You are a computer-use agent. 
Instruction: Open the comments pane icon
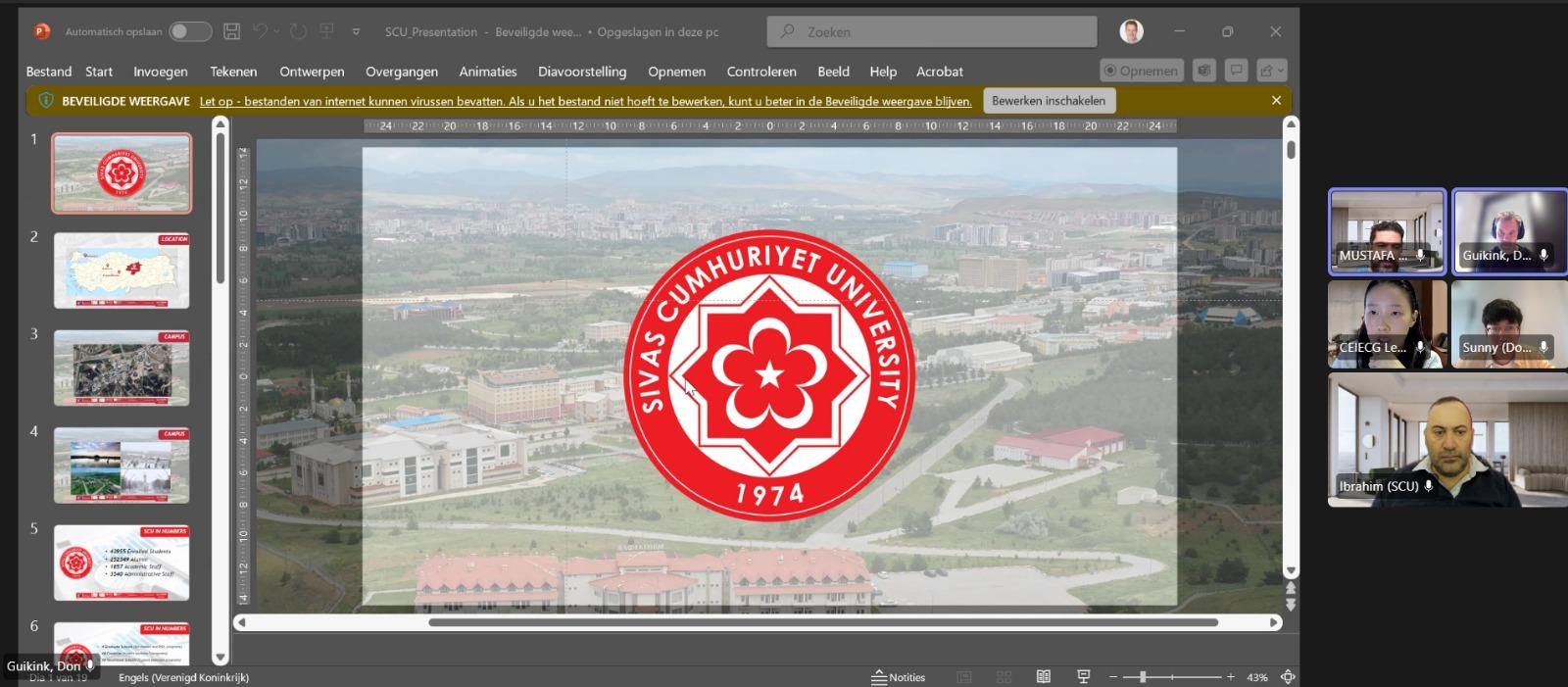coord(1237,71)
